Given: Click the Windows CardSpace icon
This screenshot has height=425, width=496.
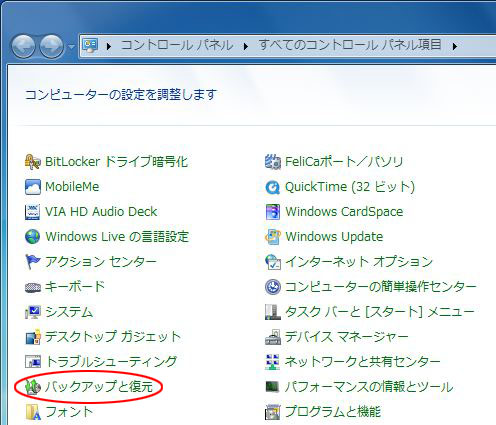Looking at the screenshot, I should (x=273, y=212).
